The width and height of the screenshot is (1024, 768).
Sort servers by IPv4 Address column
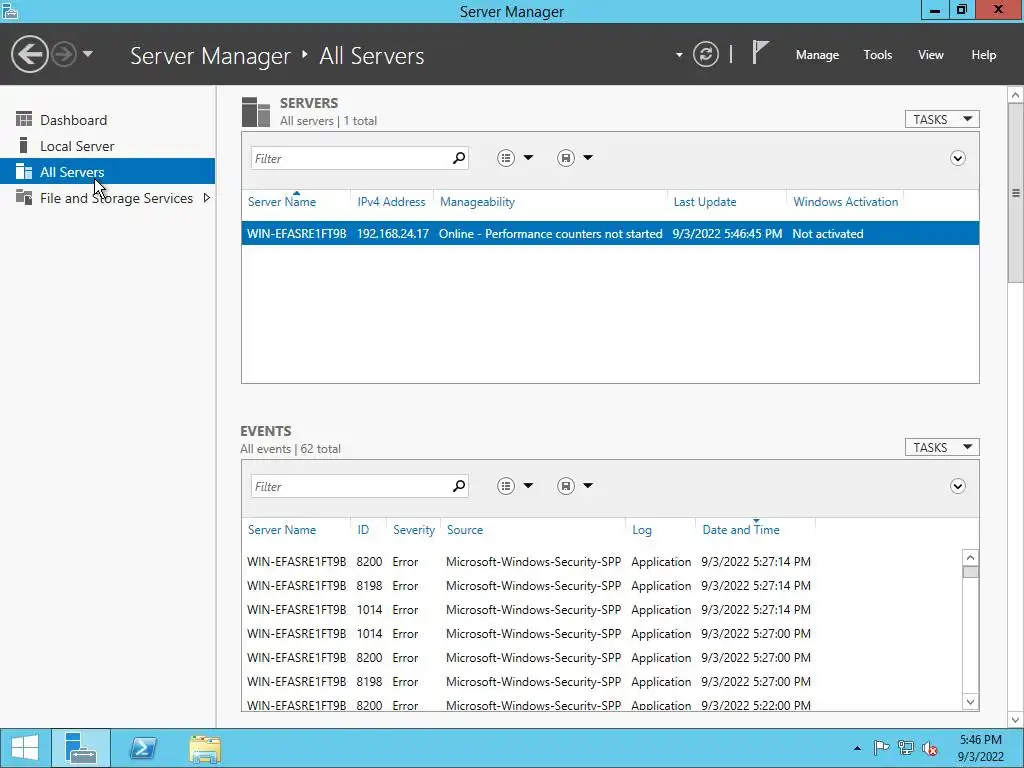click(x=391, y=202)
